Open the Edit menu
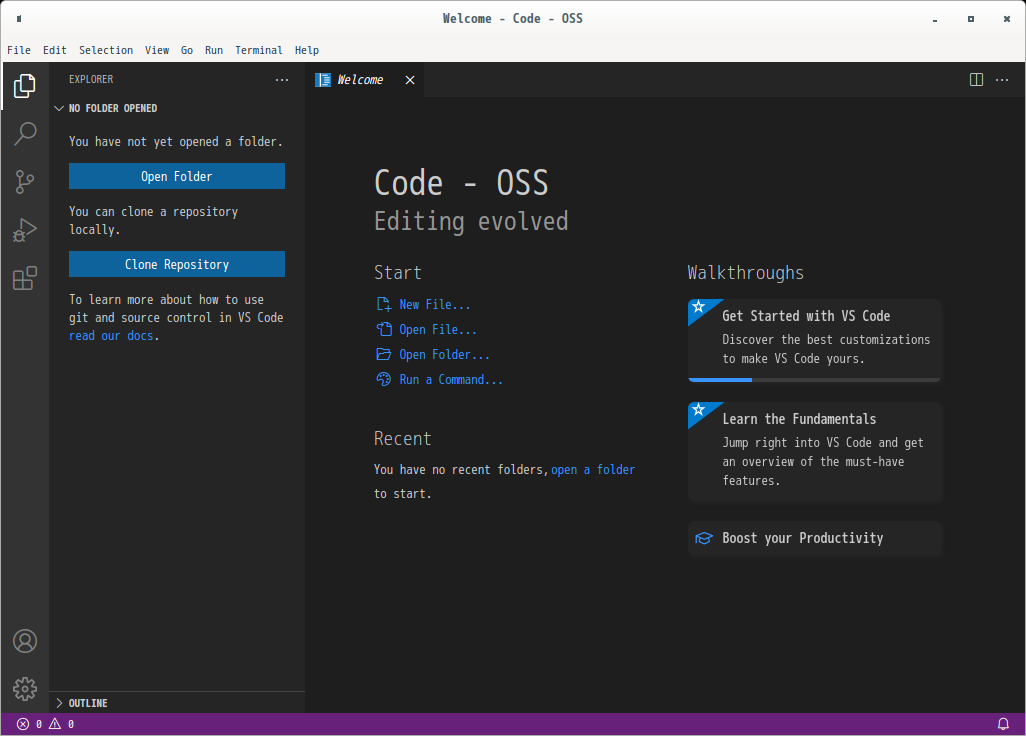Viewport: 1026px width, 736px height. [55, 50]
